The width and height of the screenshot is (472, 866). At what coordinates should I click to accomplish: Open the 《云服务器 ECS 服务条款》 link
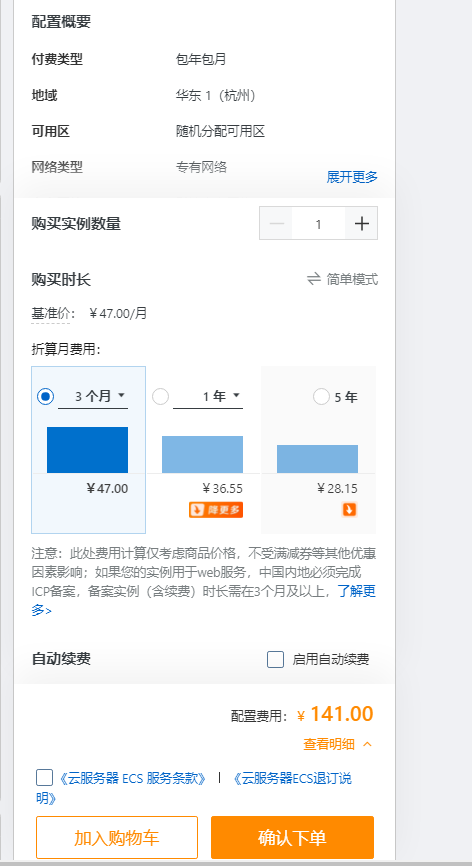coord(132,779)
